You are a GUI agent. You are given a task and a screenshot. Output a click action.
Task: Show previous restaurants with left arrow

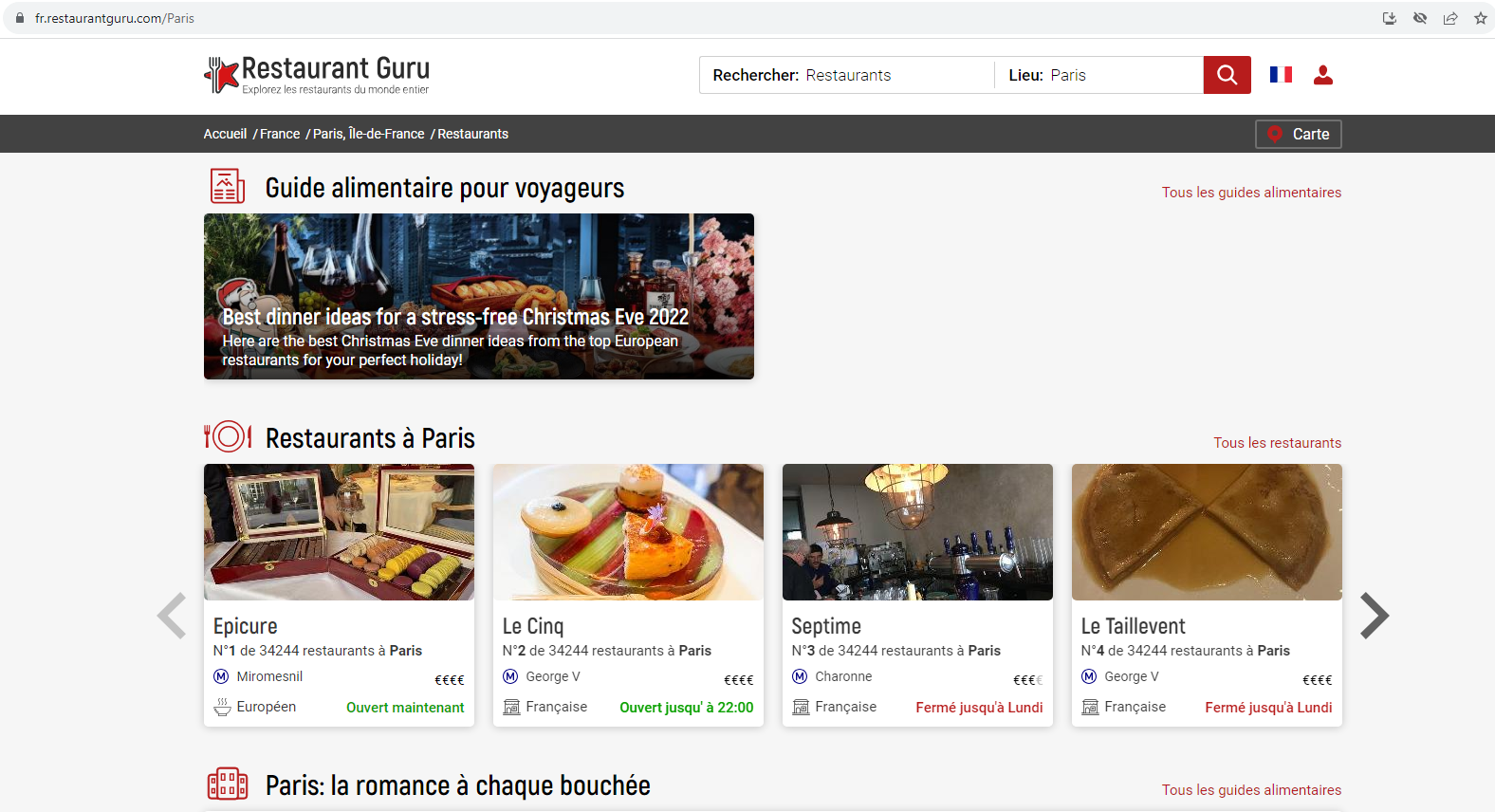click(x=172, y=617)
